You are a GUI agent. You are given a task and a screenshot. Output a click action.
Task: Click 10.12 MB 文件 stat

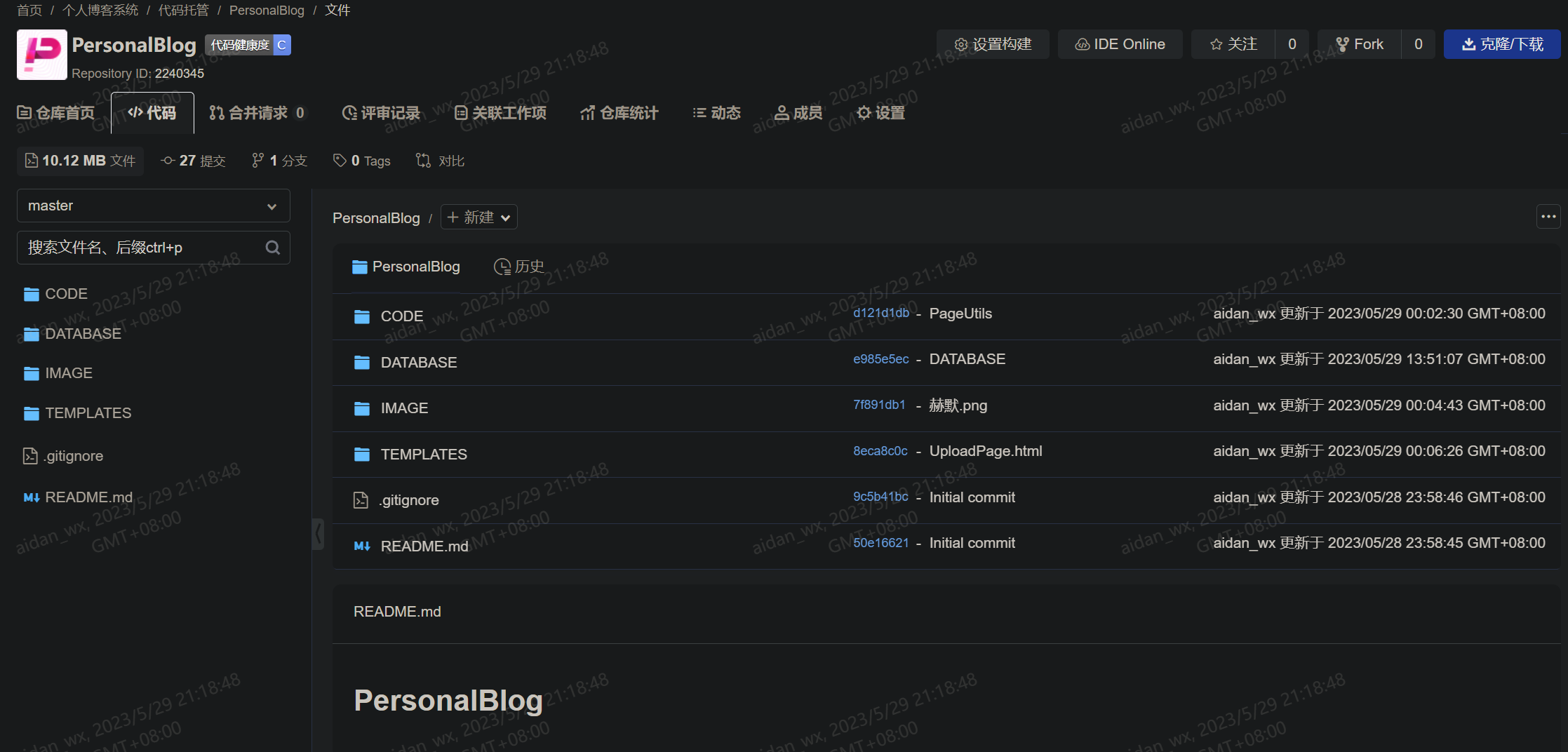pyautogui.click(x=81, y=161)
